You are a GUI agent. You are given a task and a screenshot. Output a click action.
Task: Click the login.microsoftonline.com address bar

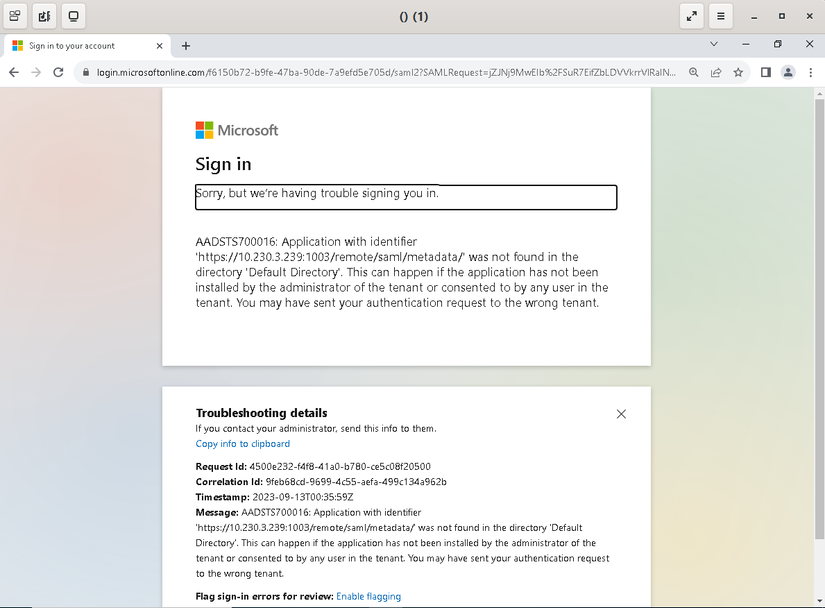[387, 73]
